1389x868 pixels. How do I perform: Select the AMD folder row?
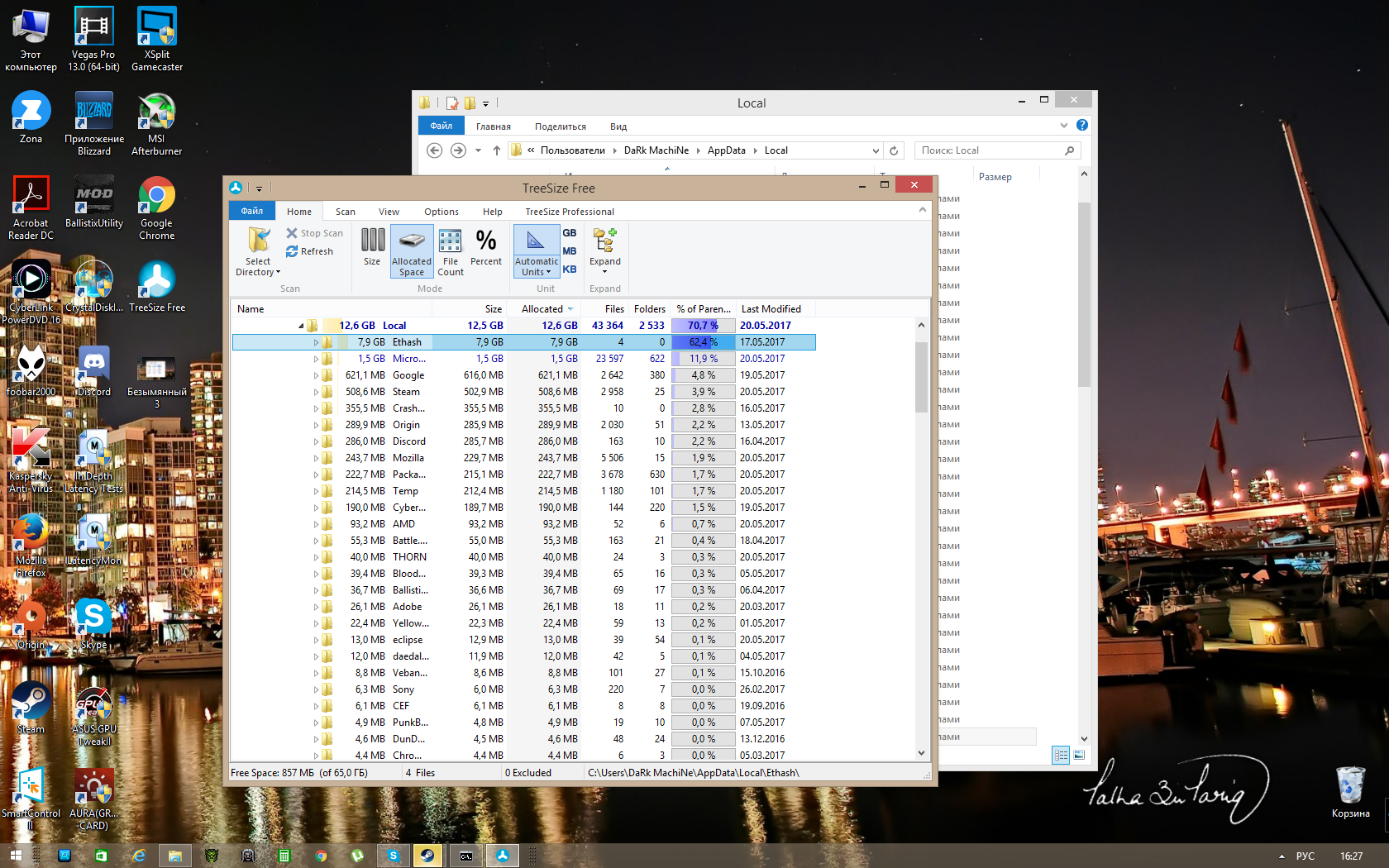point(523,524)
